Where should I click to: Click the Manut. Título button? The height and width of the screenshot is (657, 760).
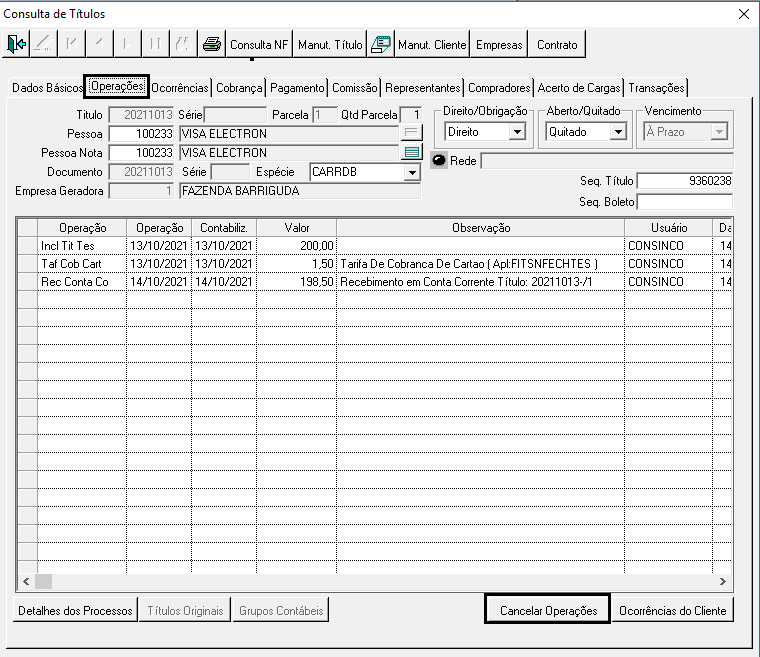click(330, 44)
